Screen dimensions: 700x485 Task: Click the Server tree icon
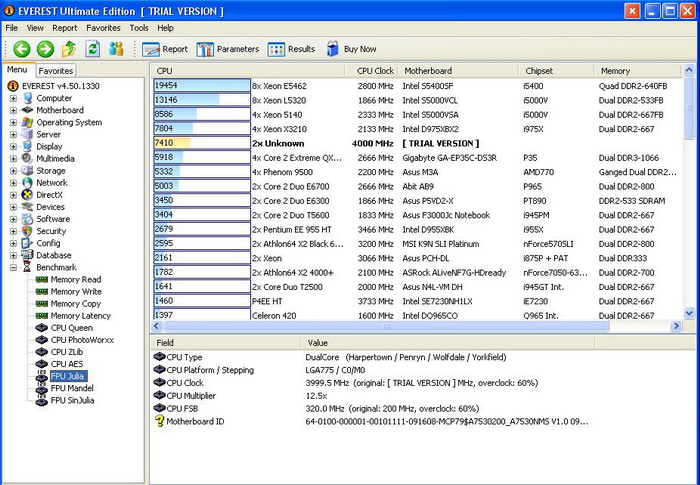[x=27, y=134]
